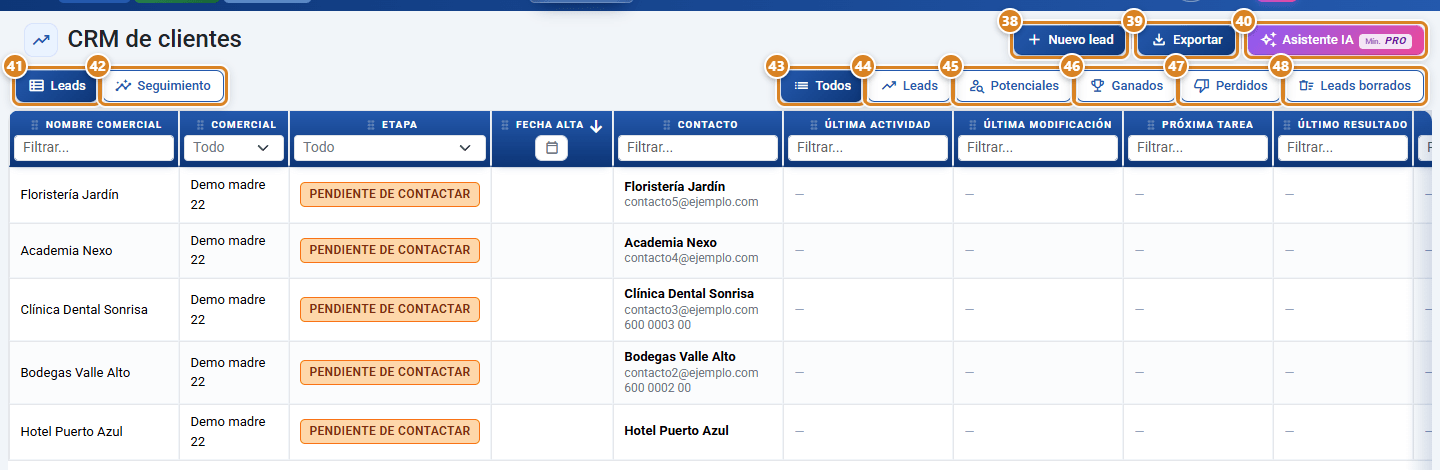Click email contacto5@ejemplo.com
The image size is (1440, 470).
click(691, 202)
